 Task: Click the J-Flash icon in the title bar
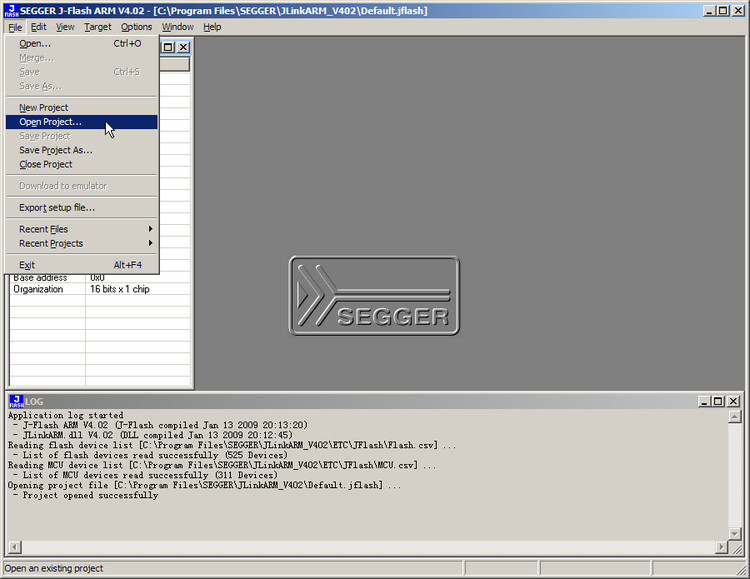[x=11, y=11]
